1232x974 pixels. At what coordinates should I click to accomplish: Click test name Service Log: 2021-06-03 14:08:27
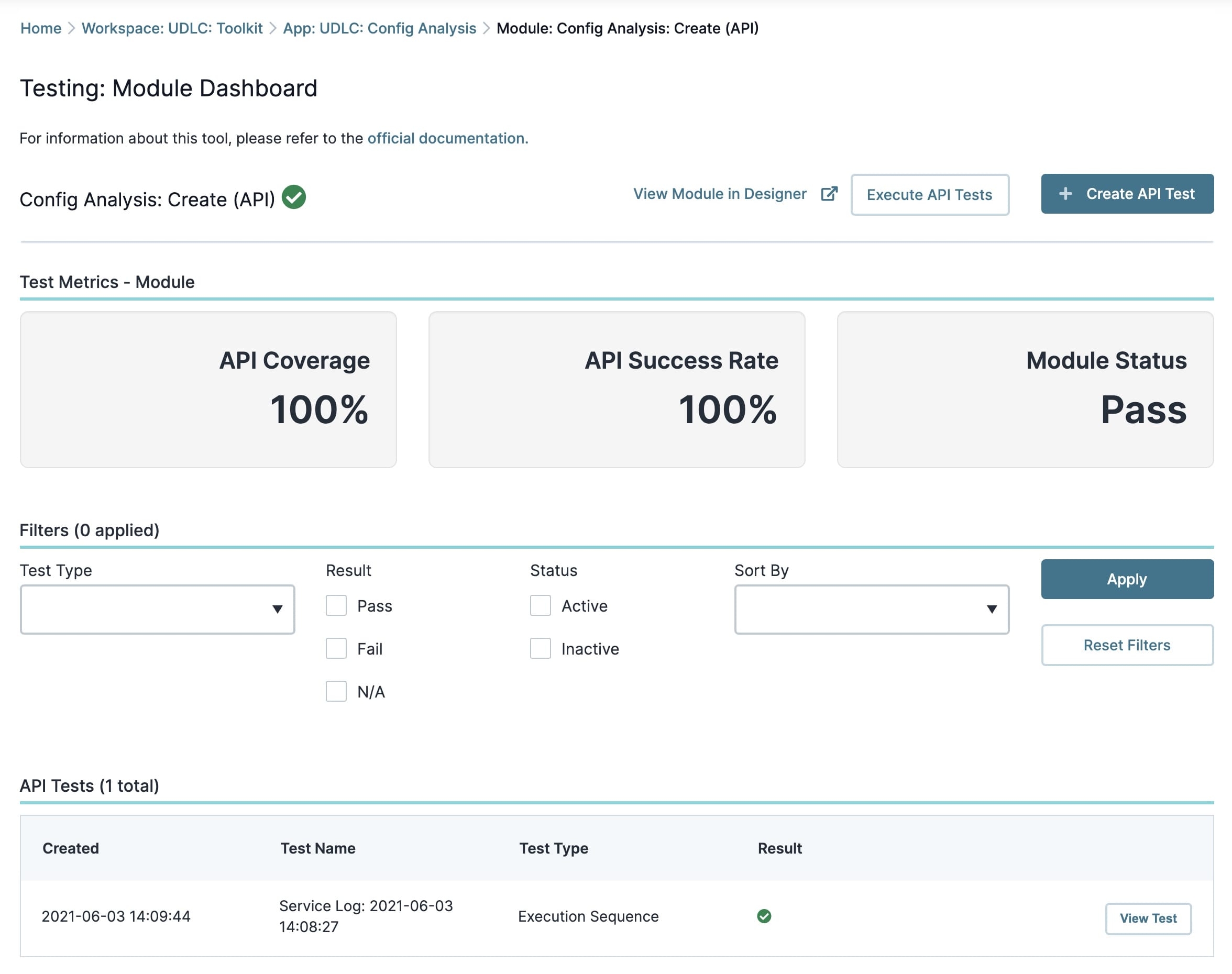click(366, 916)
